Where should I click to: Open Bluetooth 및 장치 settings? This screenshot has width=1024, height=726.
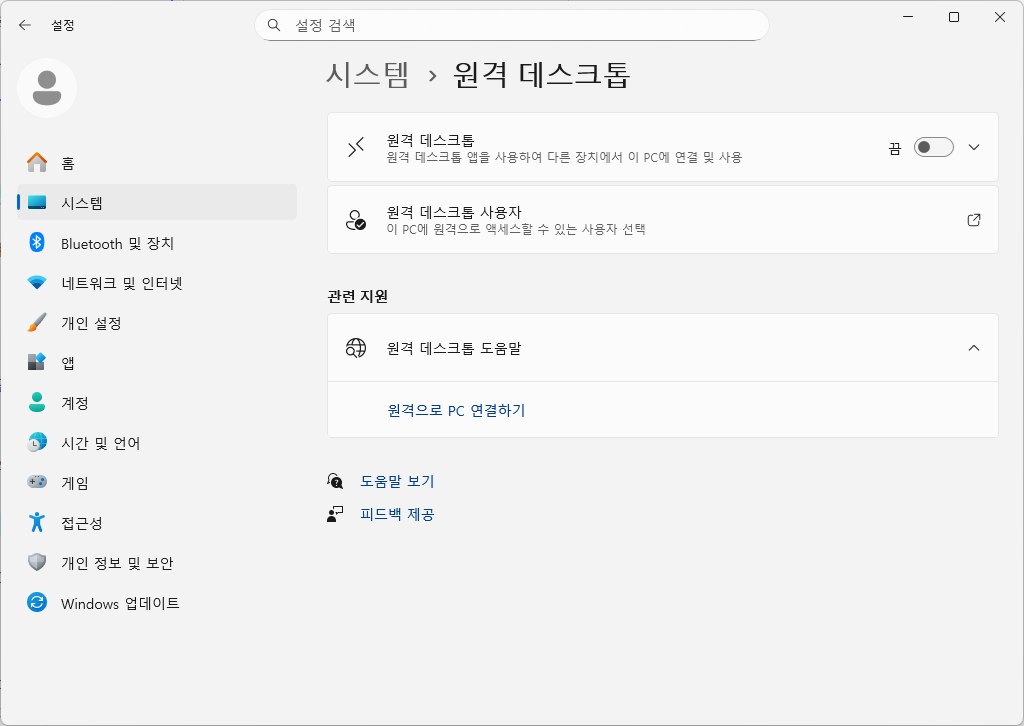click(157, 243)
